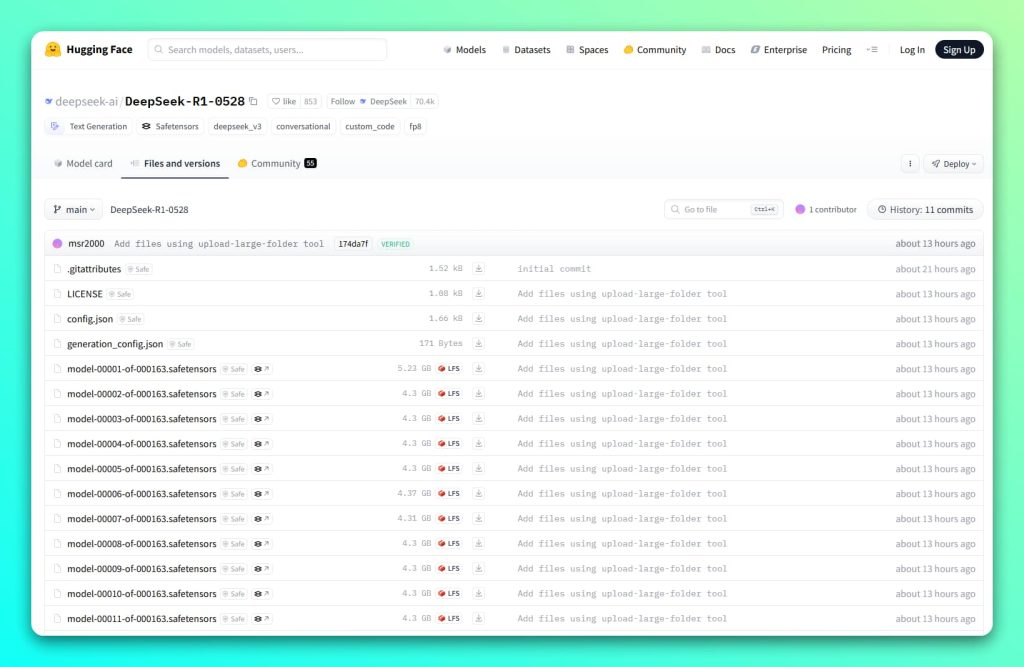
Task: Download model-00008-of-000163.safetensors
Action: coord(479,544)
